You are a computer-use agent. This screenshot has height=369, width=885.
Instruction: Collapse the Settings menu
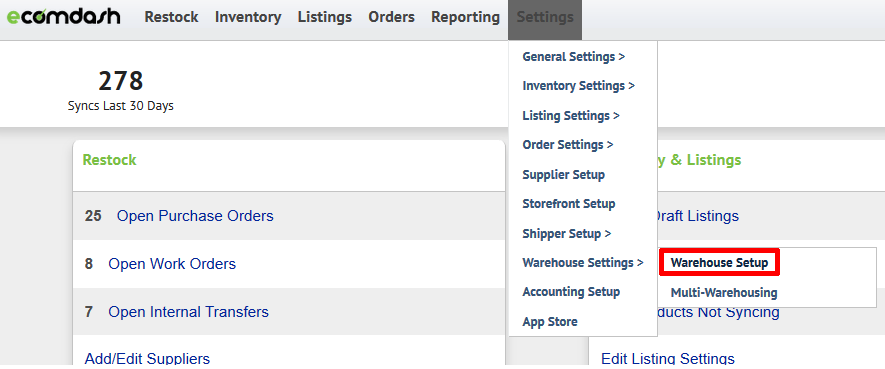click(x=545, y=17)
